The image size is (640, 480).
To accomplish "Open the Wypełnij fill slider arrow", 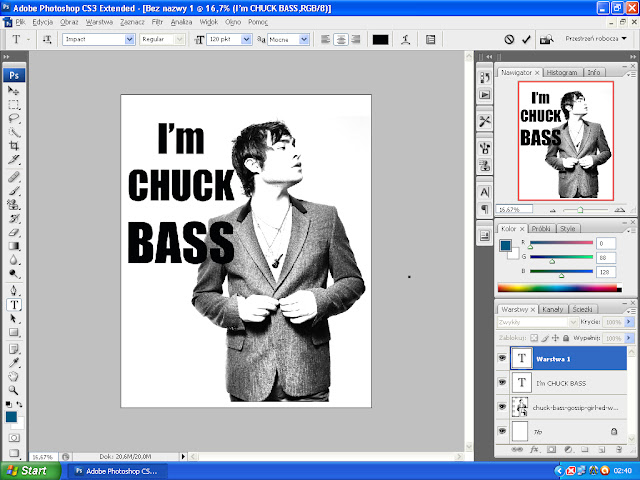I will click(629, 338).
